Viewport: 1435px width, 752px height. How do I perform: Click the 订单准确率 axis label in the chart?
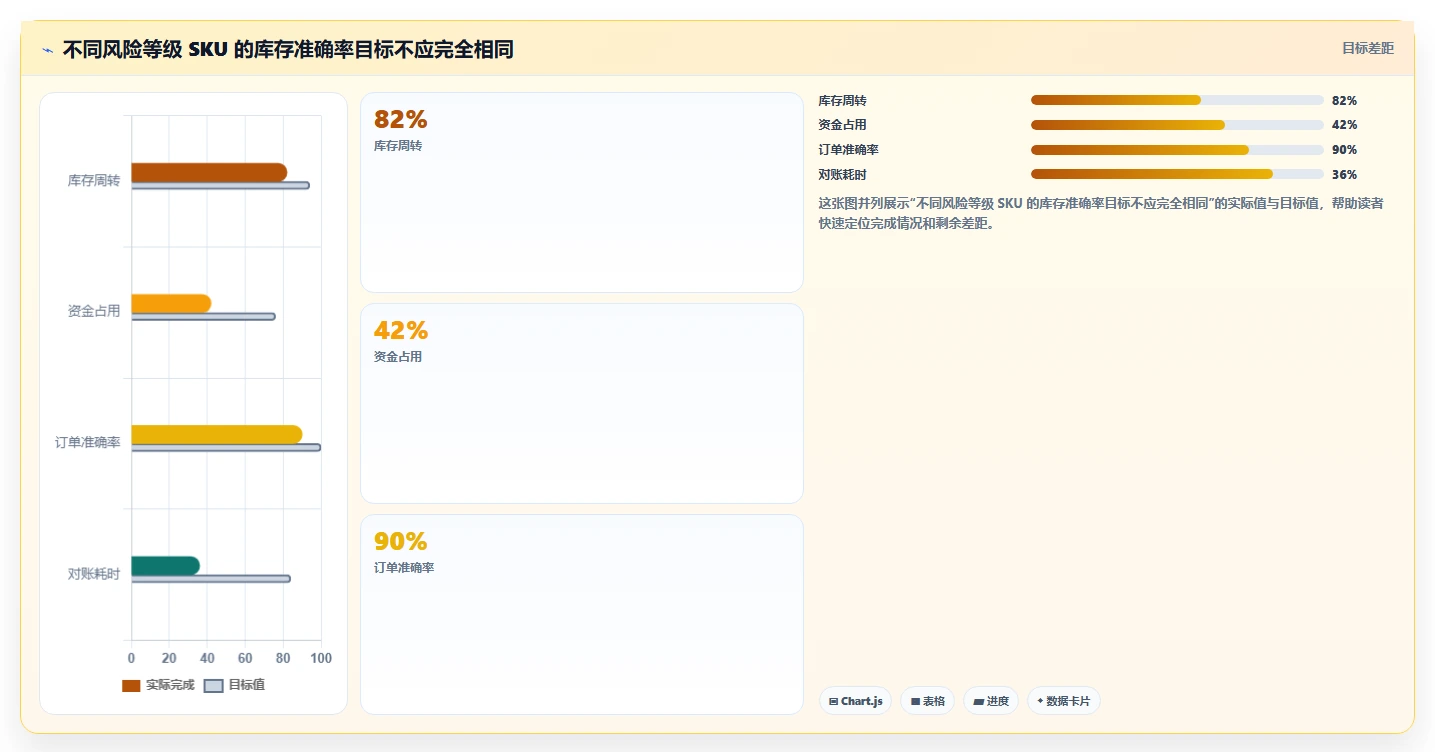pos(88,442)
